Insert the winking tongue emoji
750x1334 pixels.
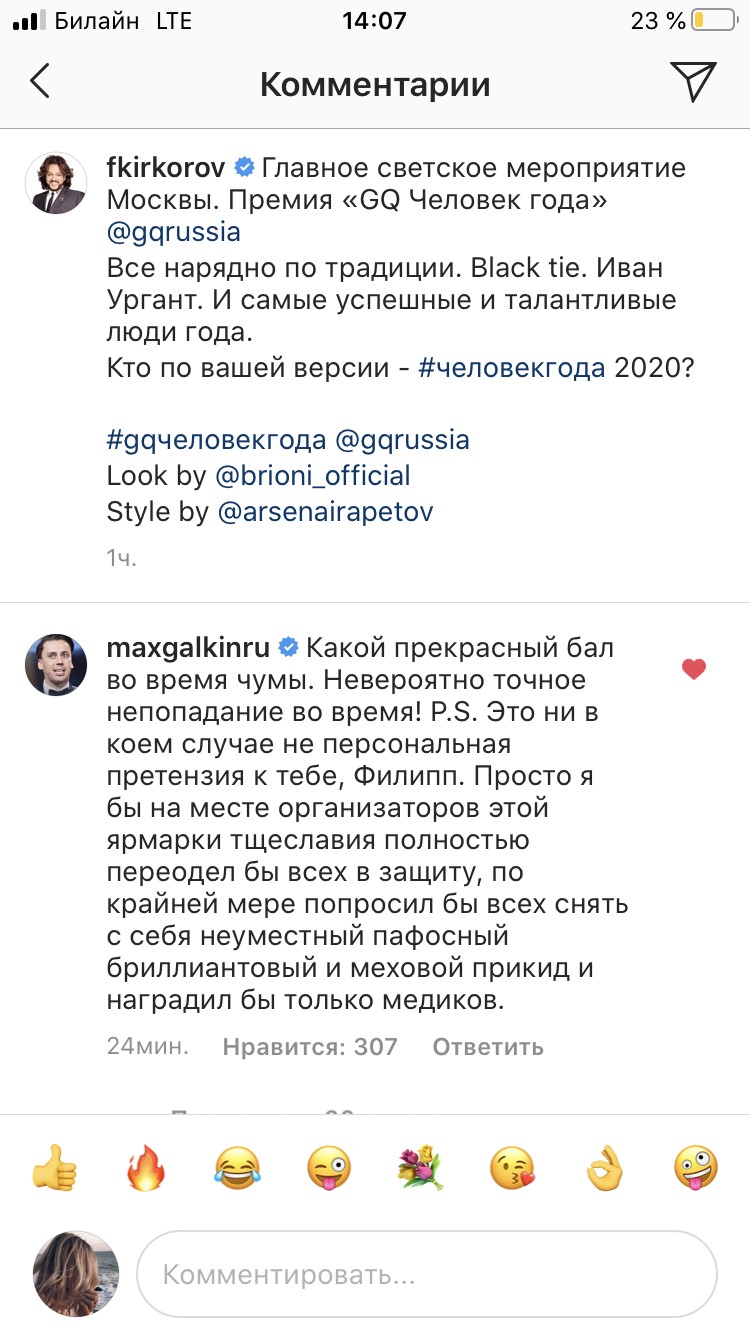coord(329,1167)
